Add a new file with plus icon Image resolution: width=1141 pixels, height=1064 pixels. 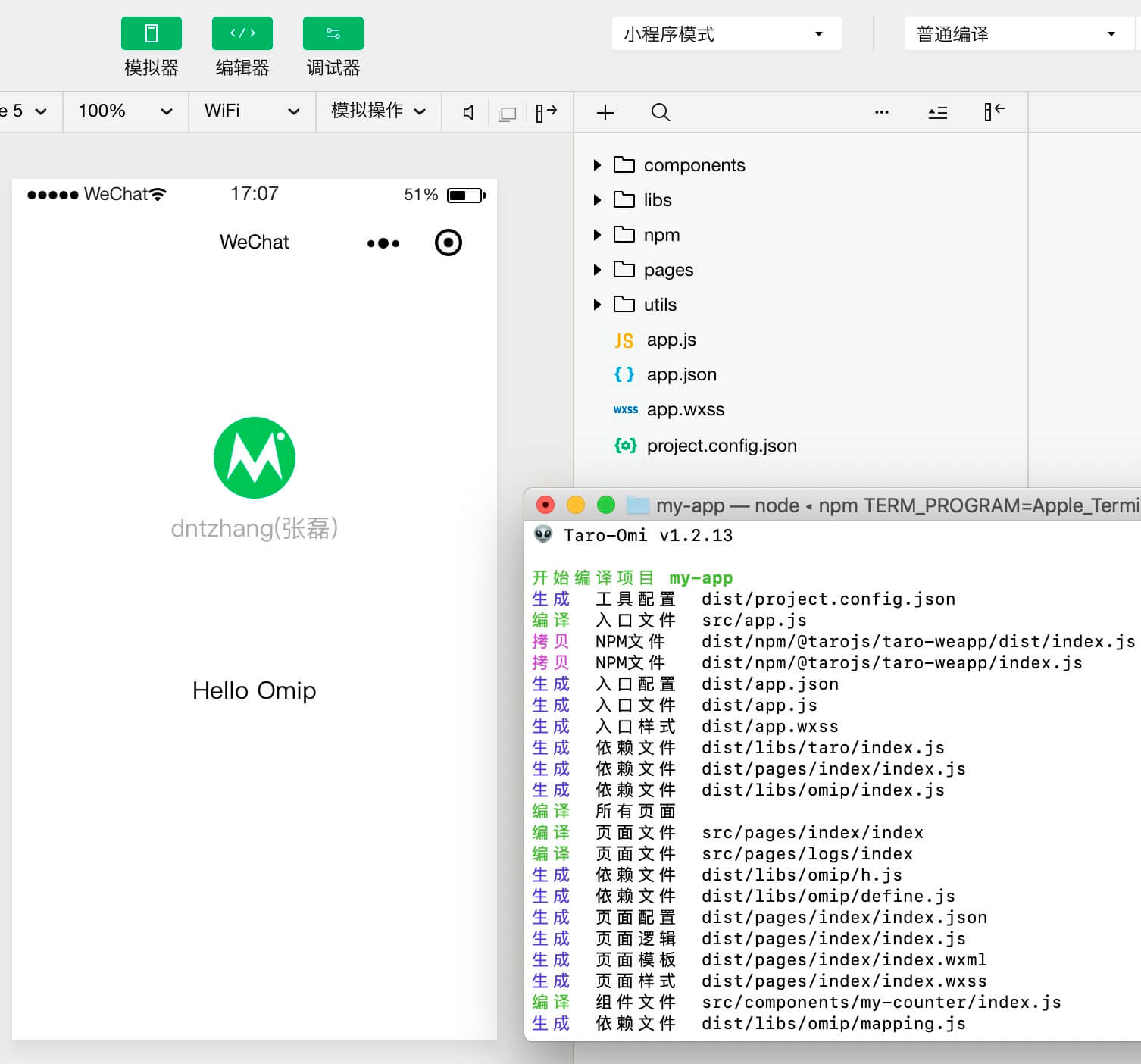(x=605, y=113)
